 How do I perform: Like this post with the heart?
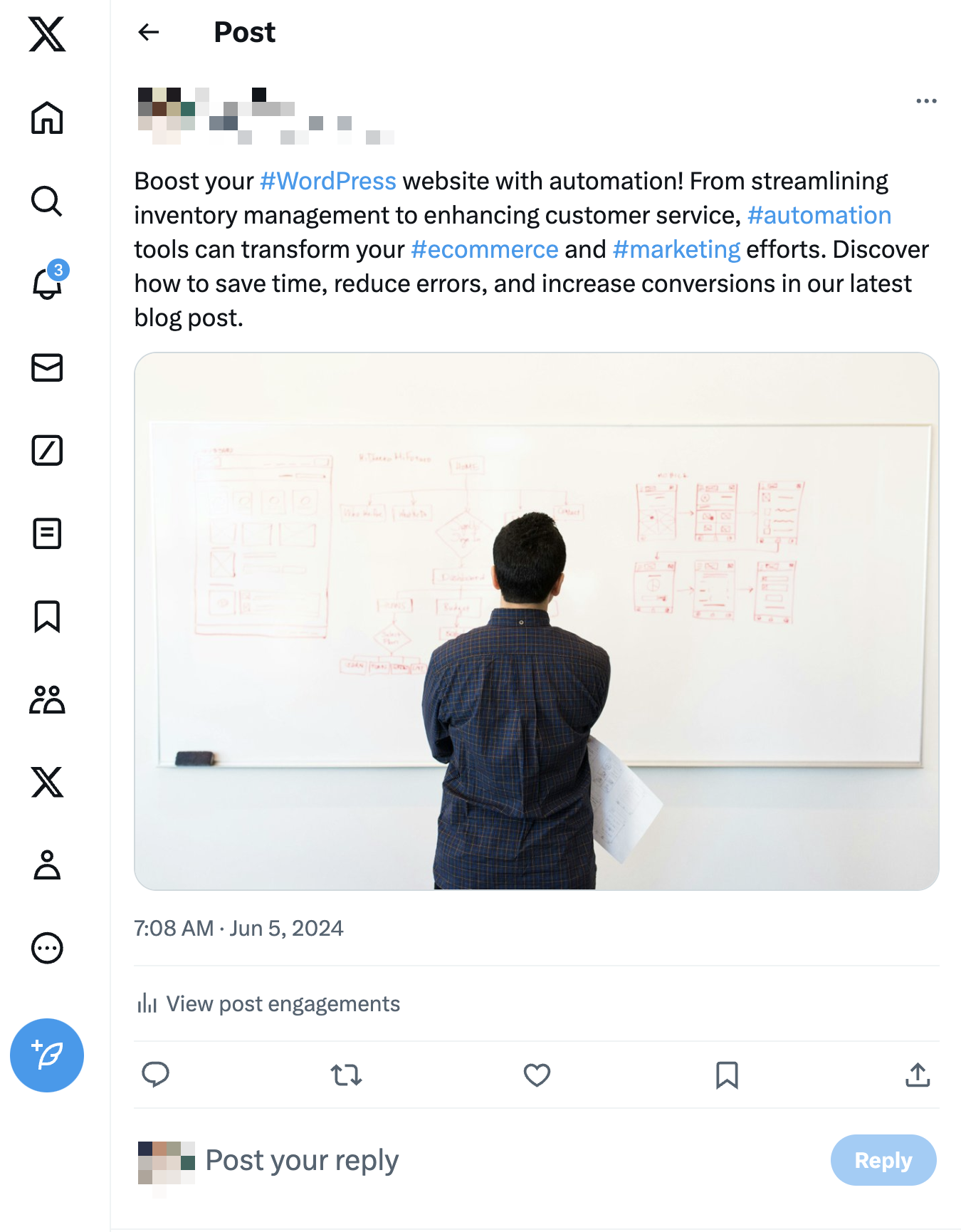(537, 1075)
